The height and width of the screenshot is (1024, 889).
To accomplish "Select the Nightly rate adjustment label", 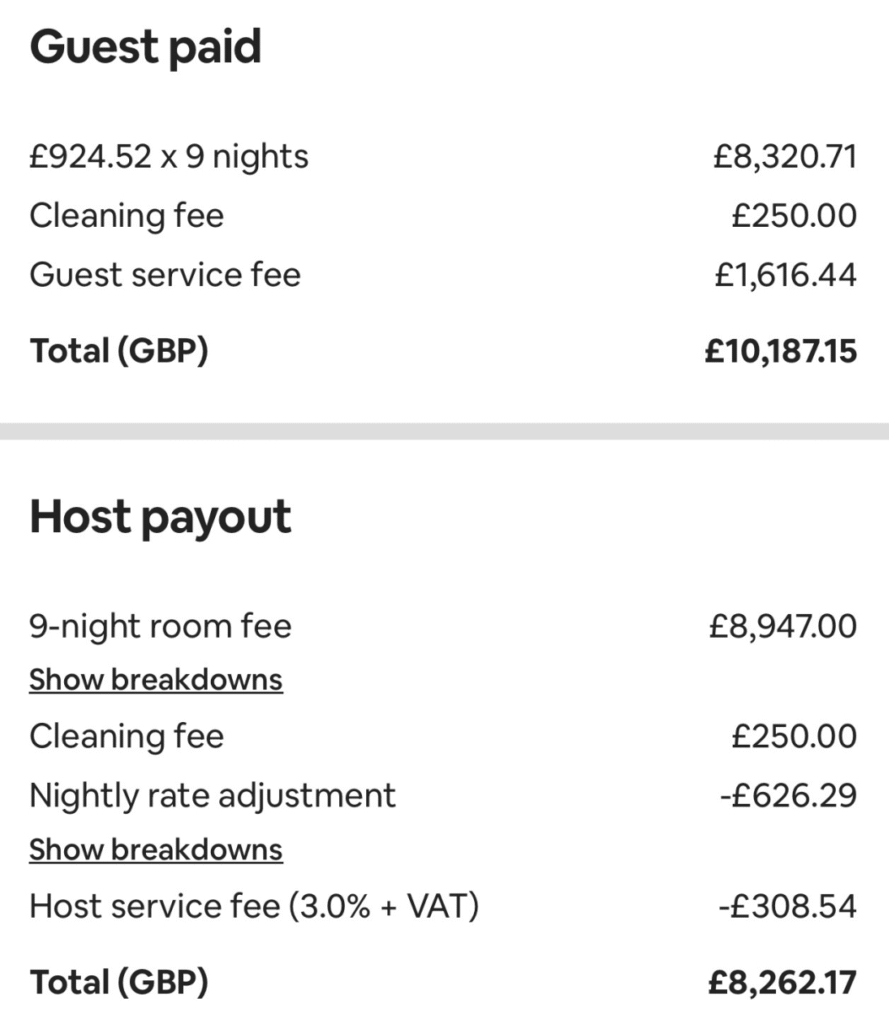I will (x=213, y=796).
